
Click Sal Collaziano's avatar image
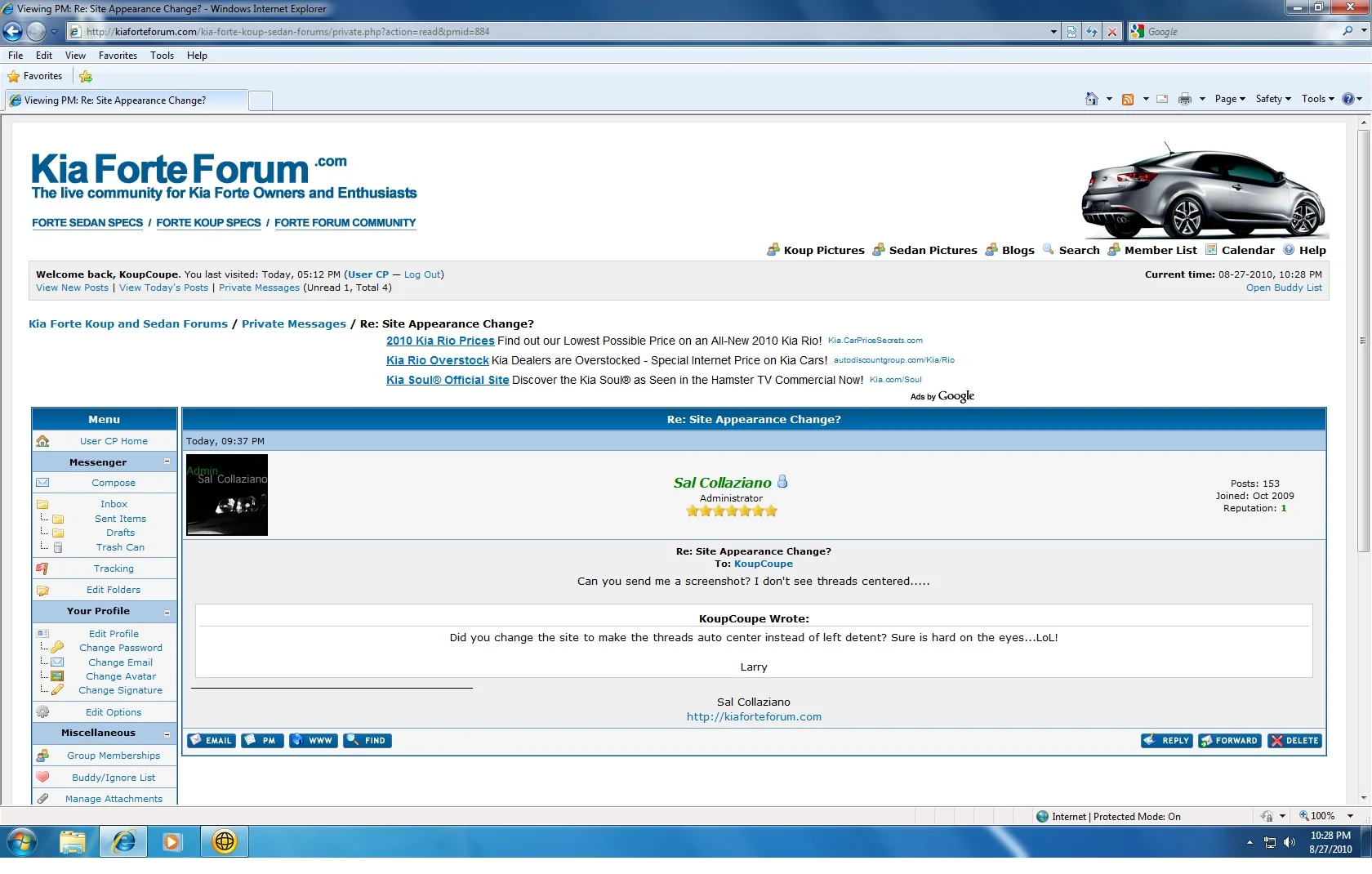(x=227, y=495)
